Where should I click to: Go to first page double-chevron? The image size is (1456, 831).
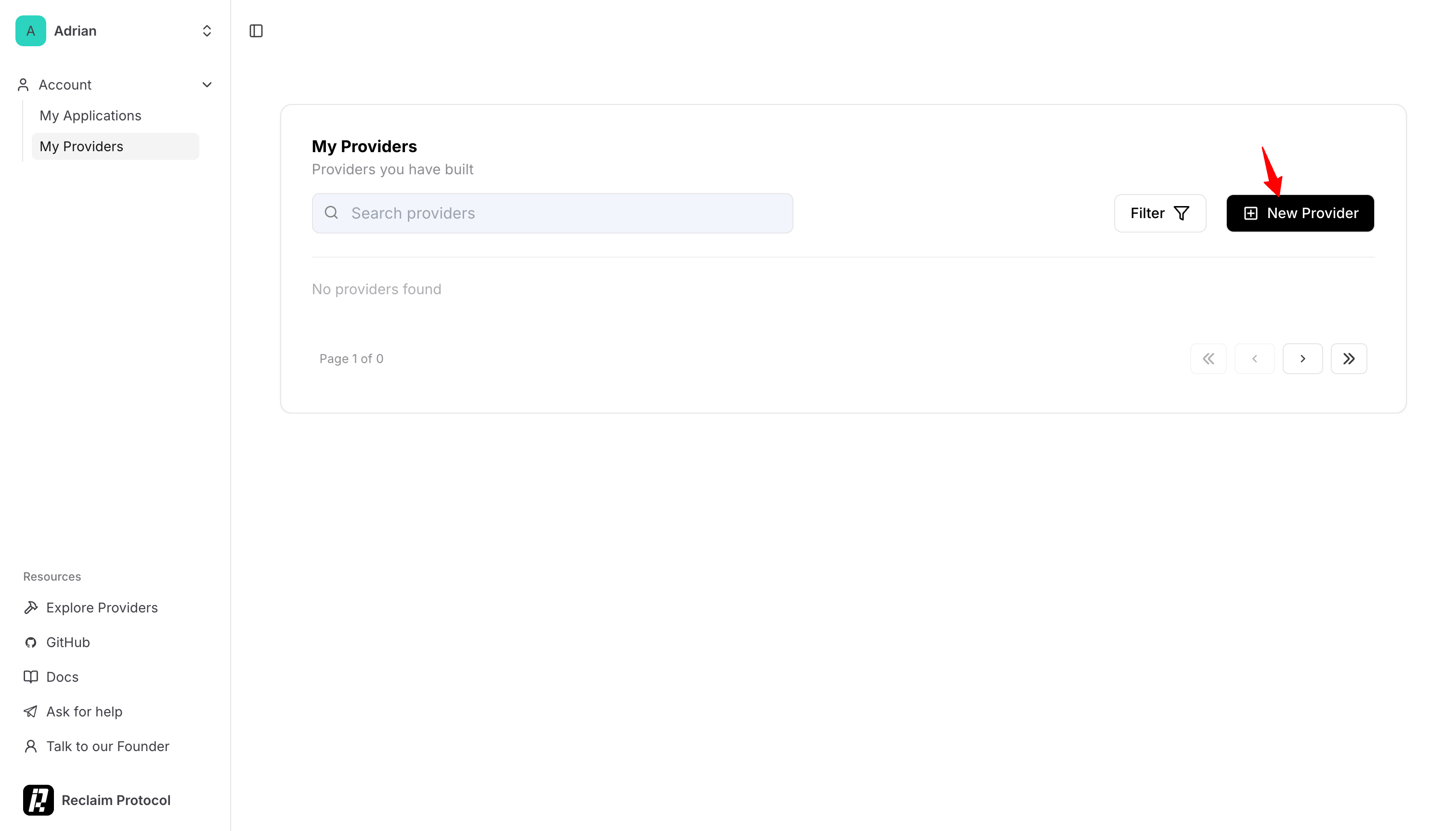coord(1208,358)
